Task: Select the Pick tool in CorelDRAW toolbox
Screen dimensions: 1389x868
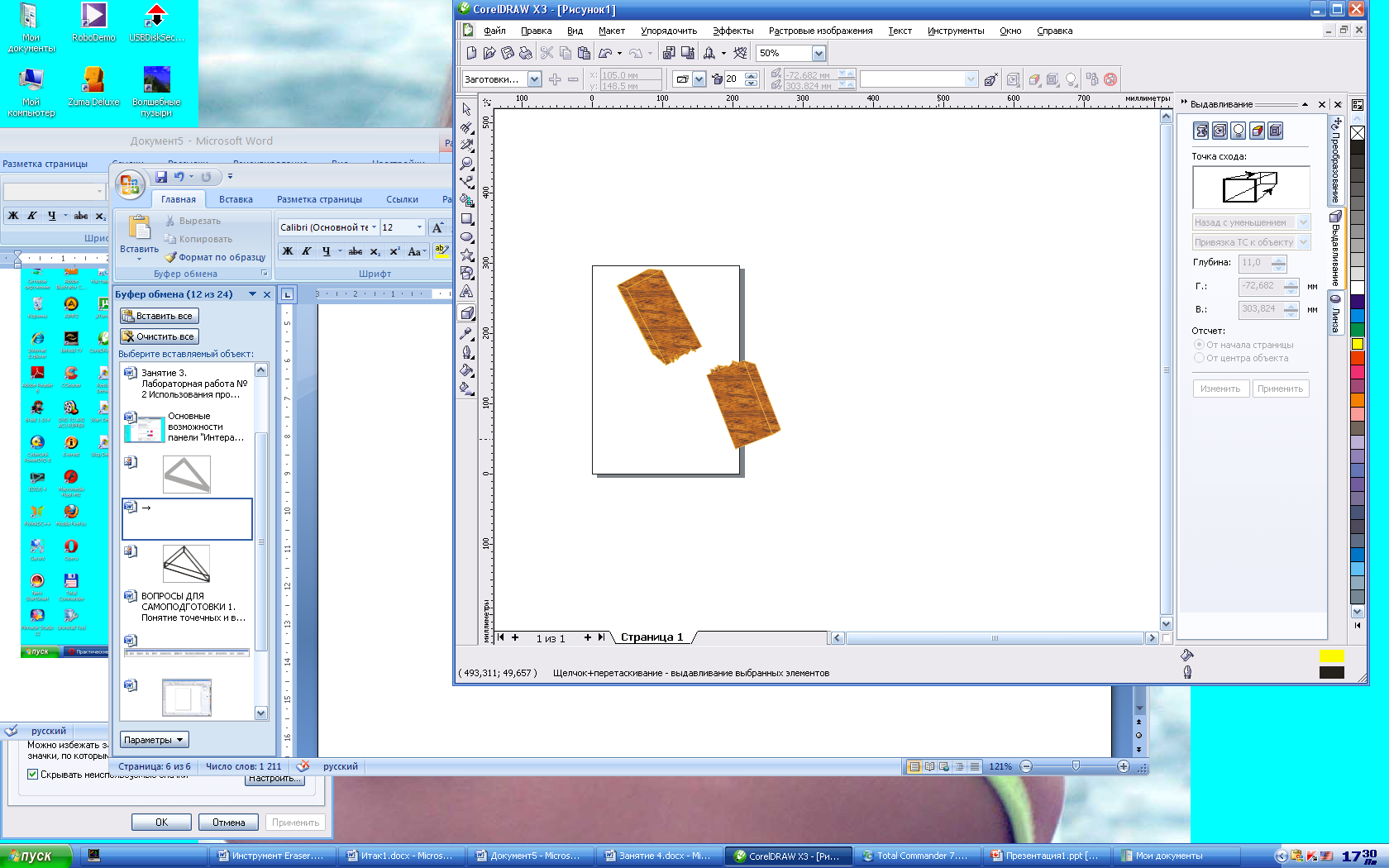Action: click(x=467, y=109)
